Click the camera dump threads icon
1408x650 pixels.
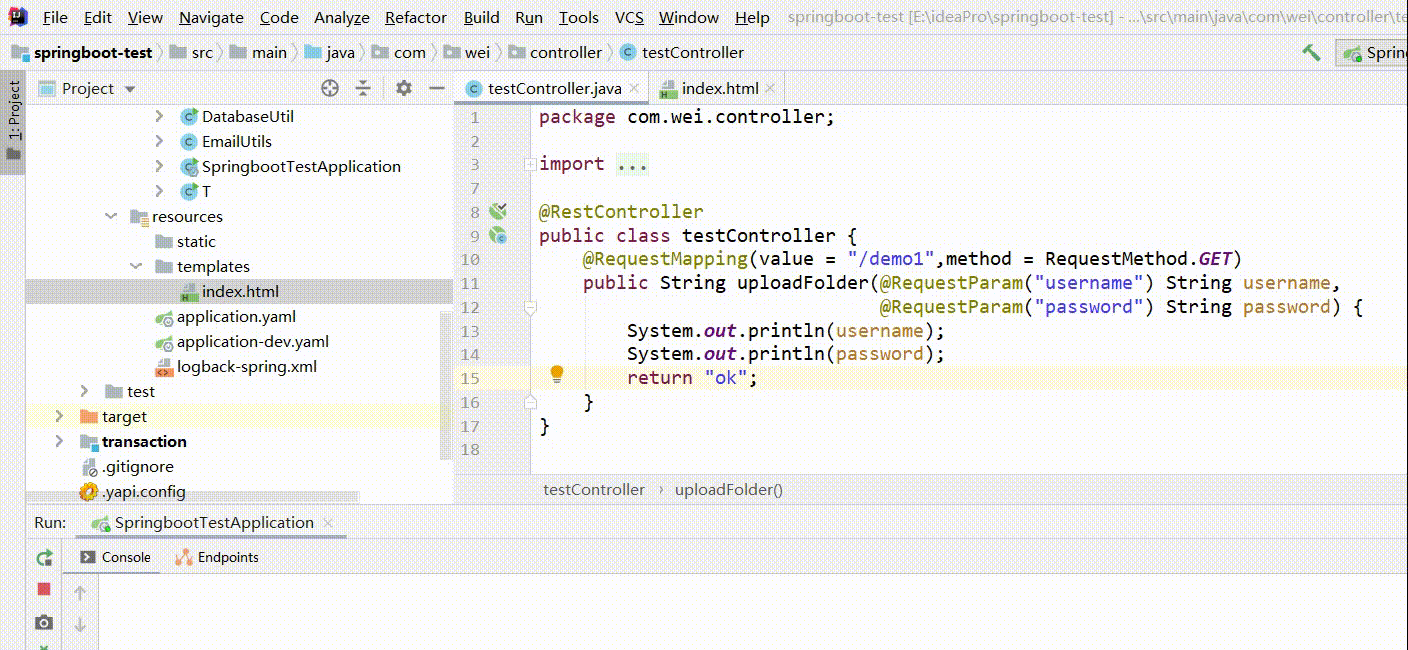click(44, 622)
